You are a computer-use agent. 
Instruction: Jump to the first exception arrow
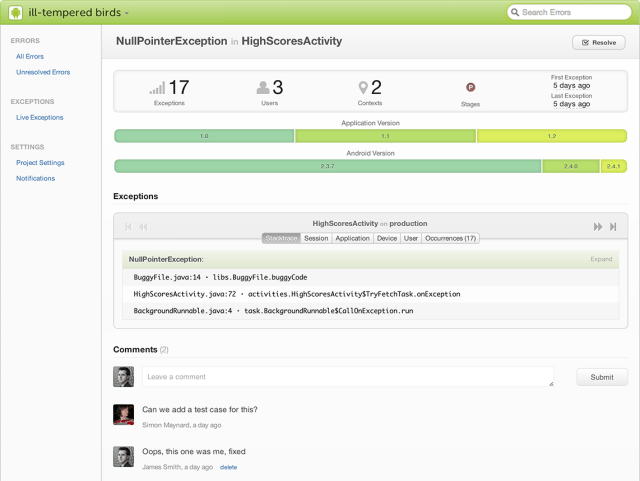[129, 227]
